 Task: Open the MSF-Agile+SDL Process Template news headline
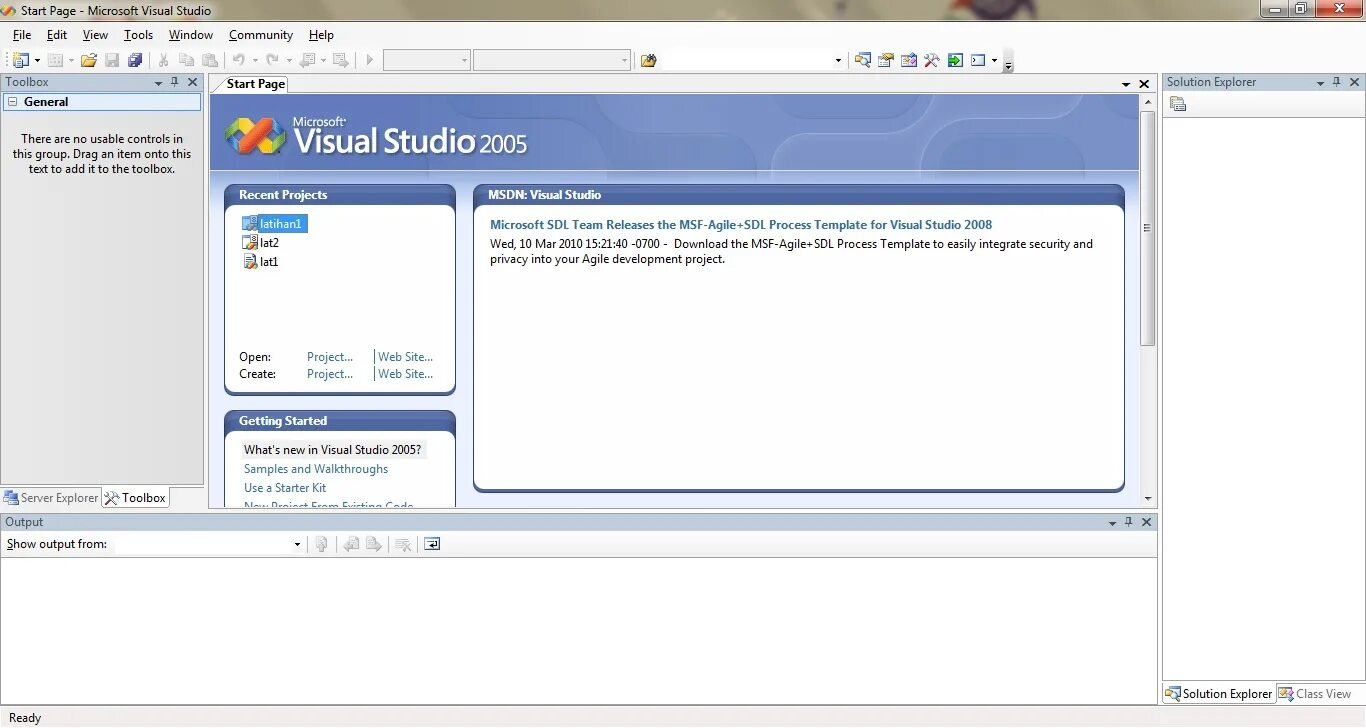coord(741,225)
